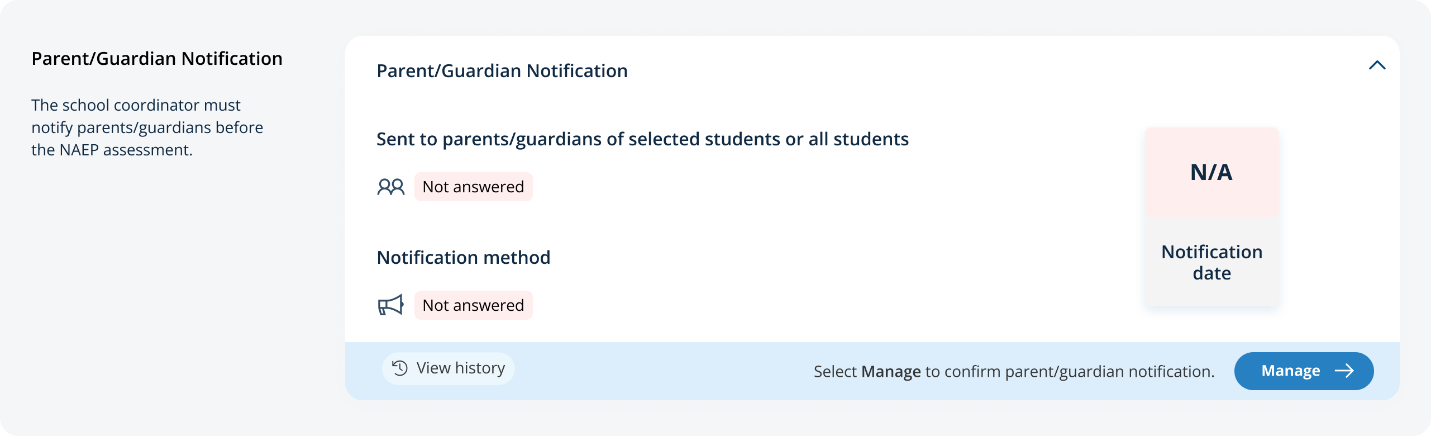Click the clock history icon
The width and height of the screenshot is (1431, 436).
tap(400, 368)
